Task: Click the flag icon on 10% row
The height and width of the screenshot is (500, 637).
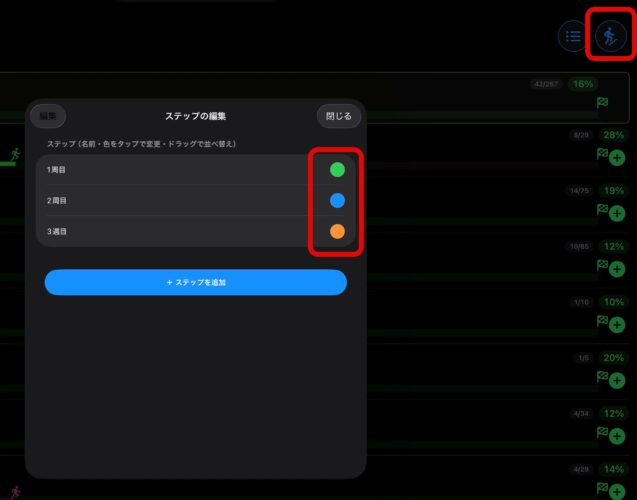Action: click(602, 321)
